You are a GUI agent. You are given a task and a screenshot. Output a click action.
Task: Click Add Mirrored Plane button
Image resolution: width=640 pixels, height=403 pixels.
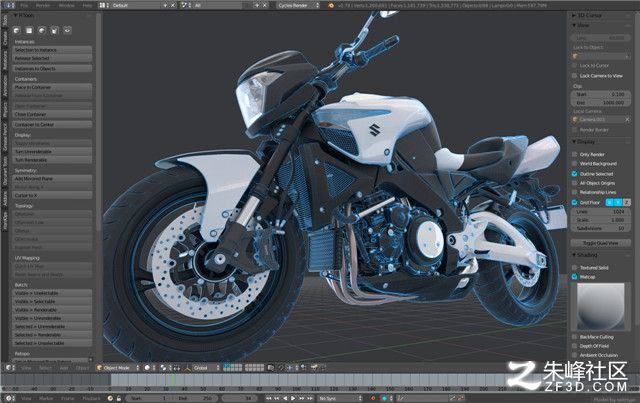click(52, 179)
